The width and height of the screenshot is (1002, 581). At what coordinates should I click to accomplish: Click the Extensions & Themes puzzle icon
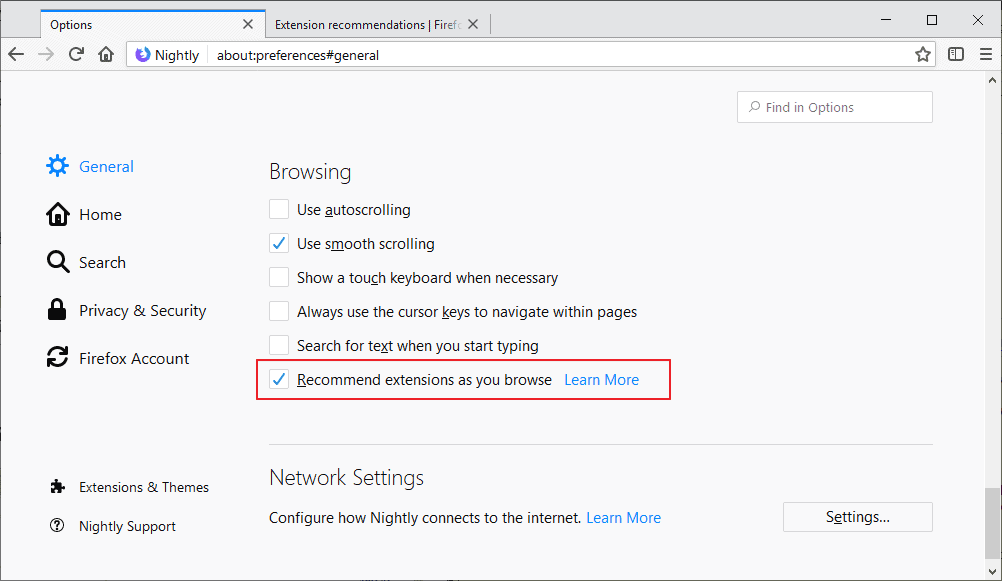click(57, 487)
